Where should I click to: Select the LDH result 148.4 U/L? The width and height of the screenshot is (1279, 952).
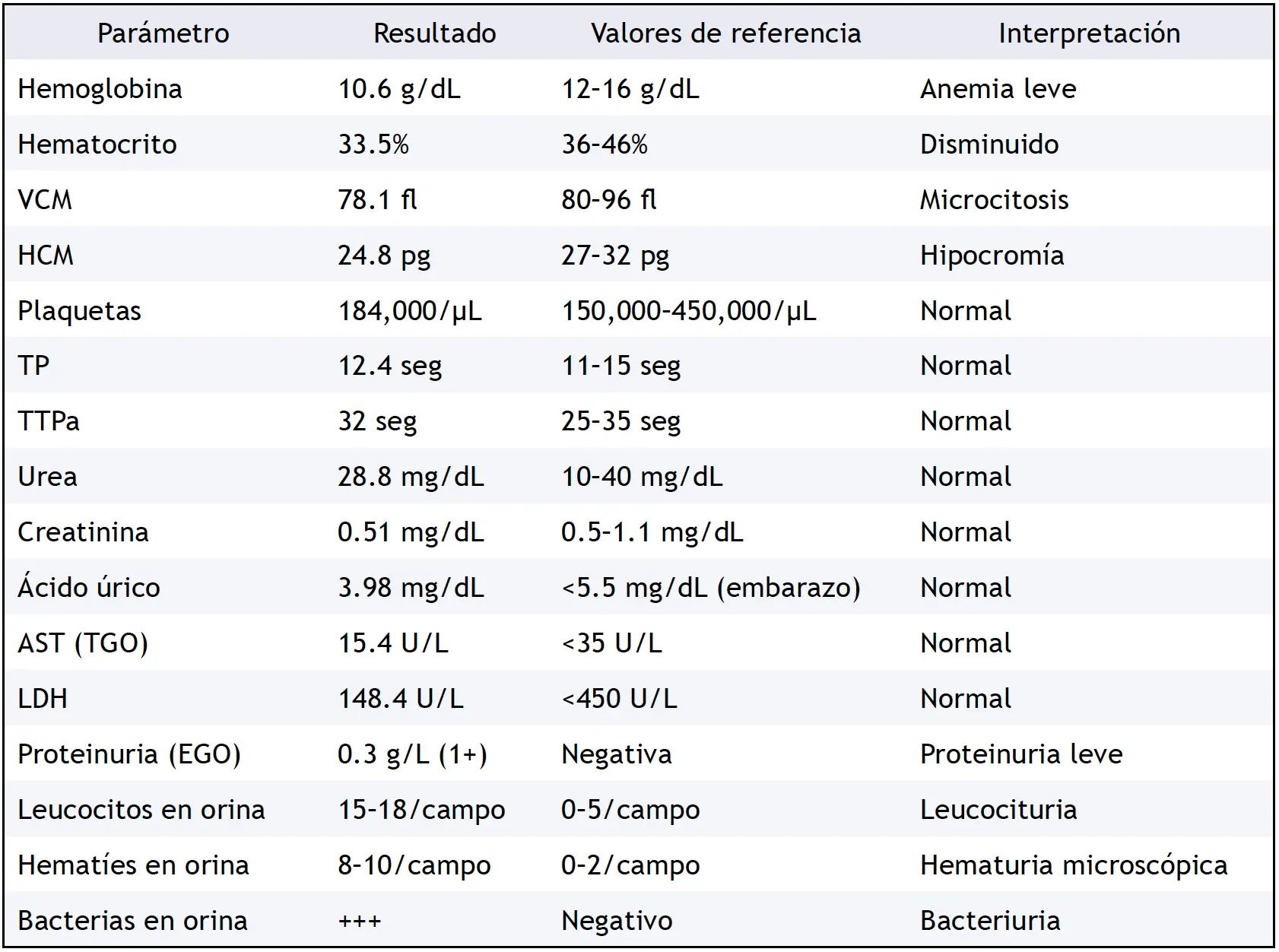pyautogui.click(x=400, y=699)
